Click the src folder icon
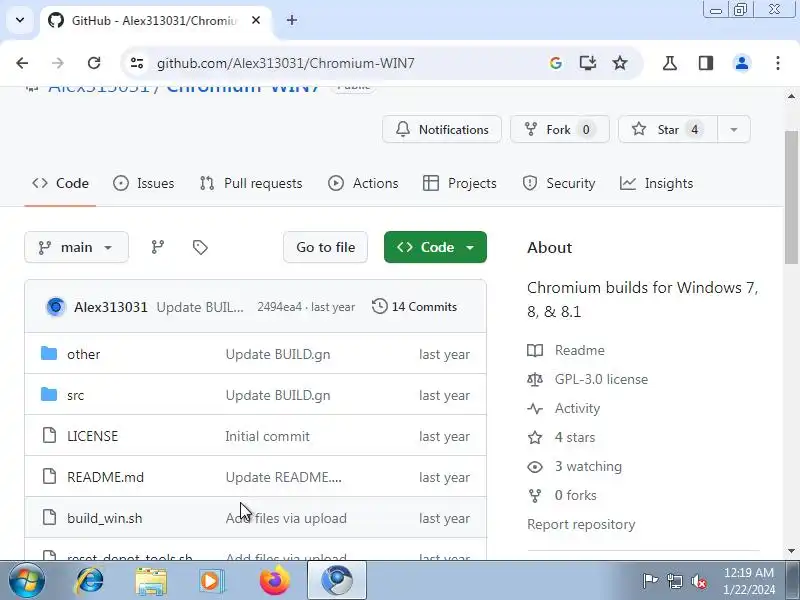Viewport: 800px width, 600px height. click(49, 394)
